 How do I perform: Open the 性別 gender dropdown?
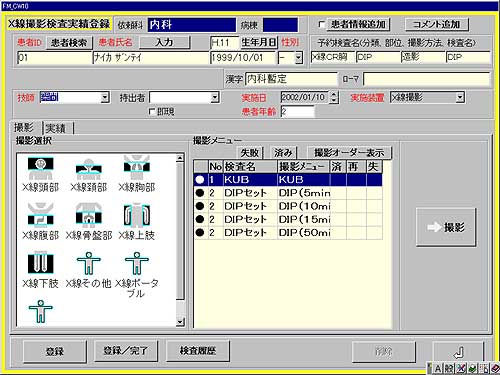299,58
